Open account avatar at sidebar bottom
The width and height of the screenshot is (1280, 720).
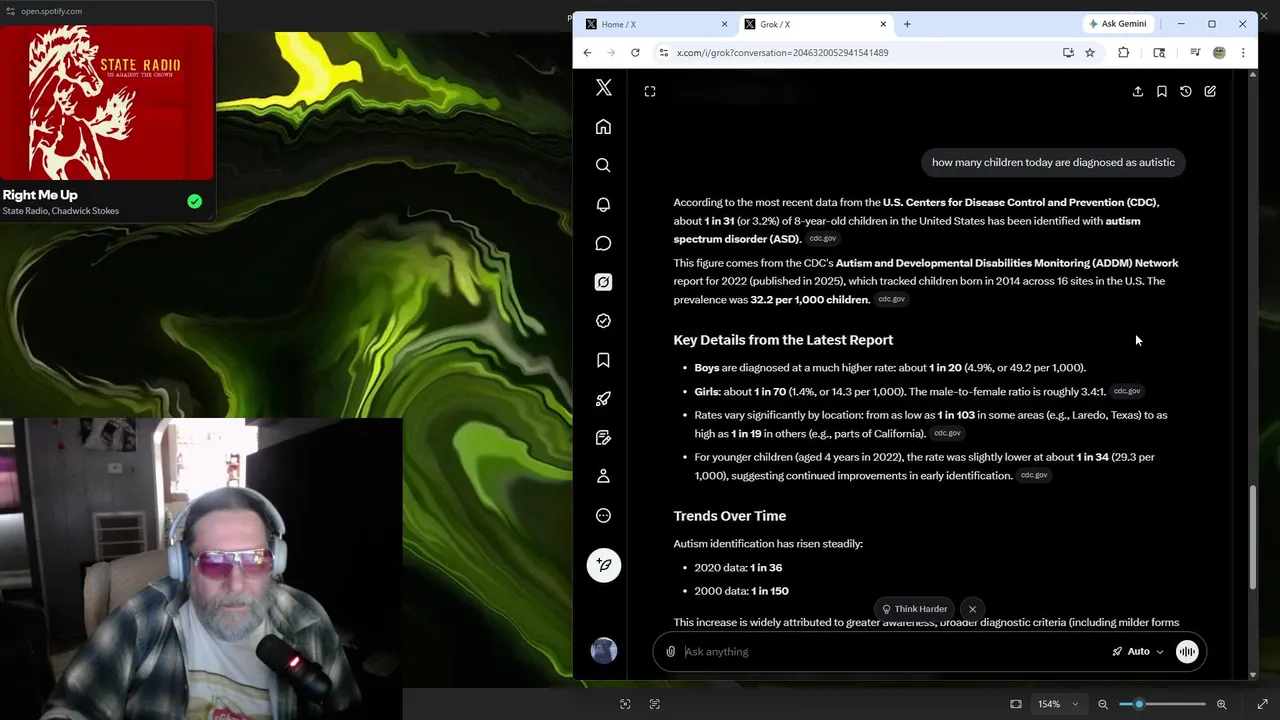tap(603, 651)
